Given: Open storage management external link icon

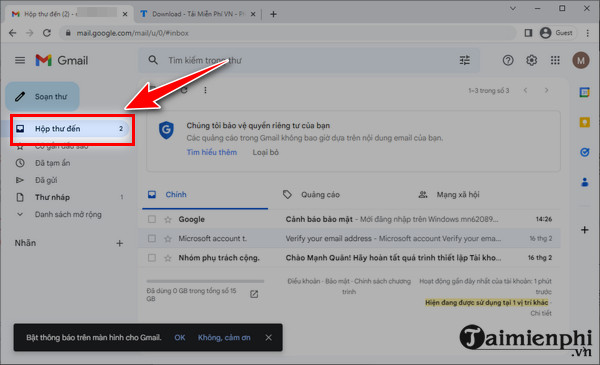Looking at the screenshot, I should [x=254, y=294].
